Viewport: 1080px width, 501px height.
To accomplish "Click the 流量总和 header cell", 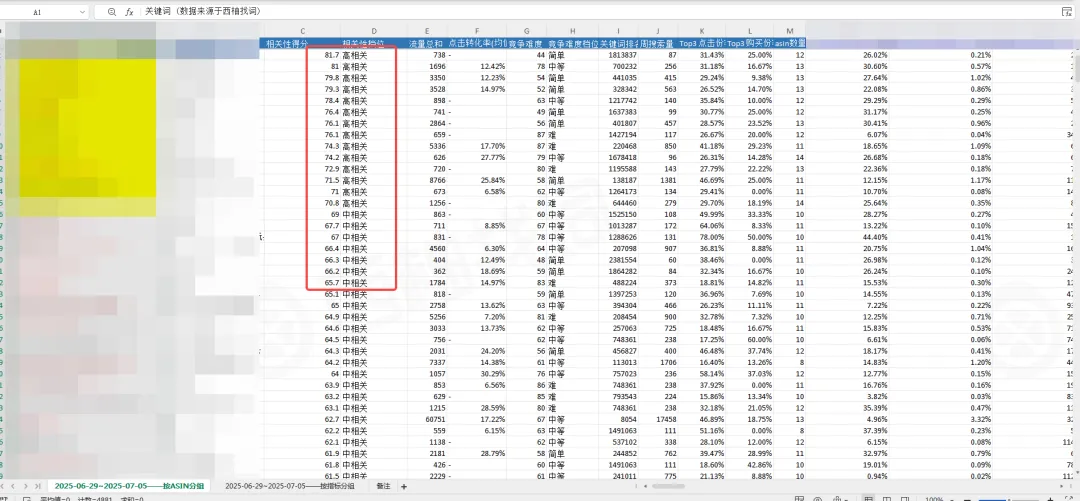I will (427, 43).
